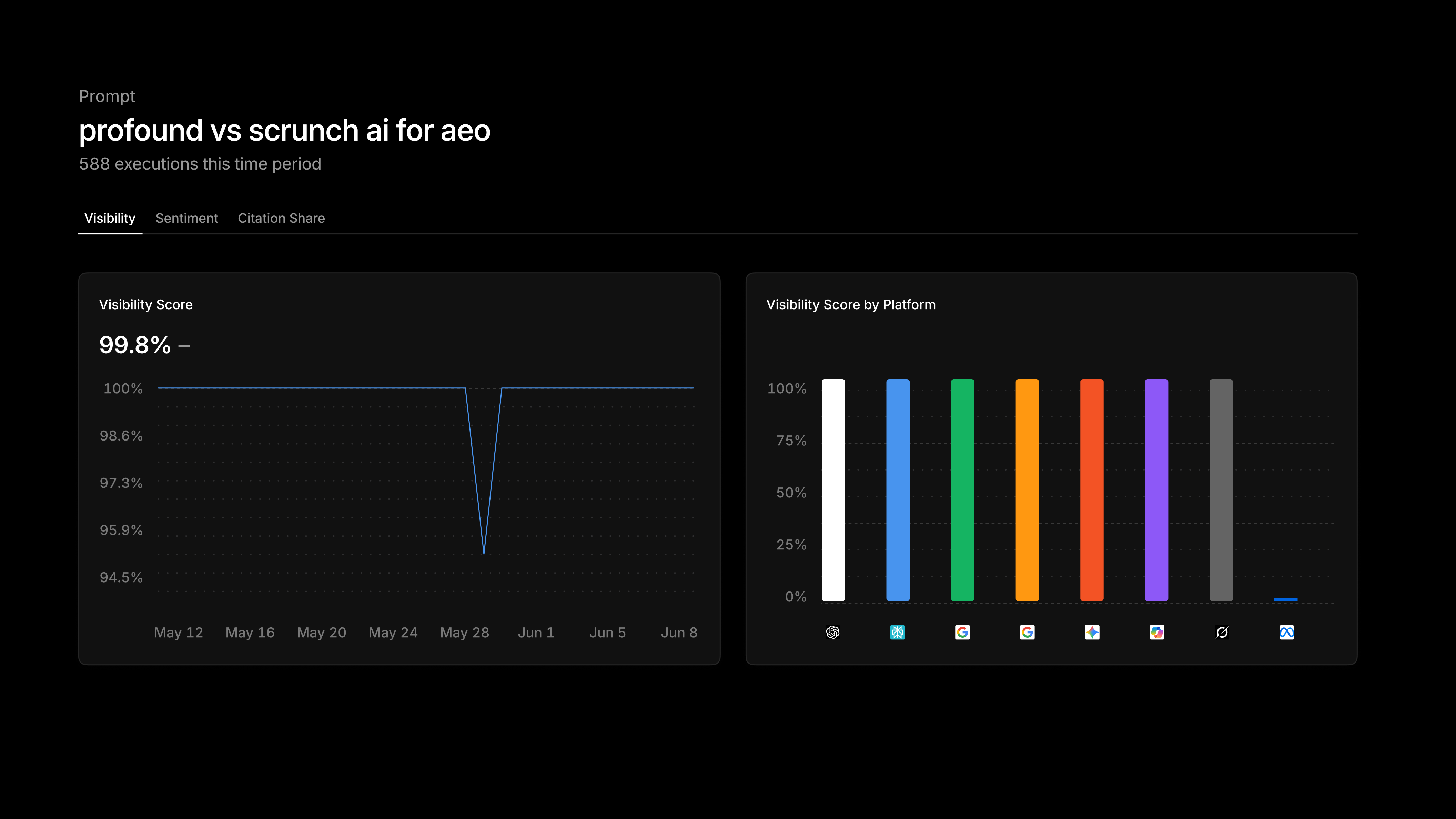Click the "94.5%" axis label
Viewport: 1456px width, 819px height.
pyautogui.click(x=122, y=577)
